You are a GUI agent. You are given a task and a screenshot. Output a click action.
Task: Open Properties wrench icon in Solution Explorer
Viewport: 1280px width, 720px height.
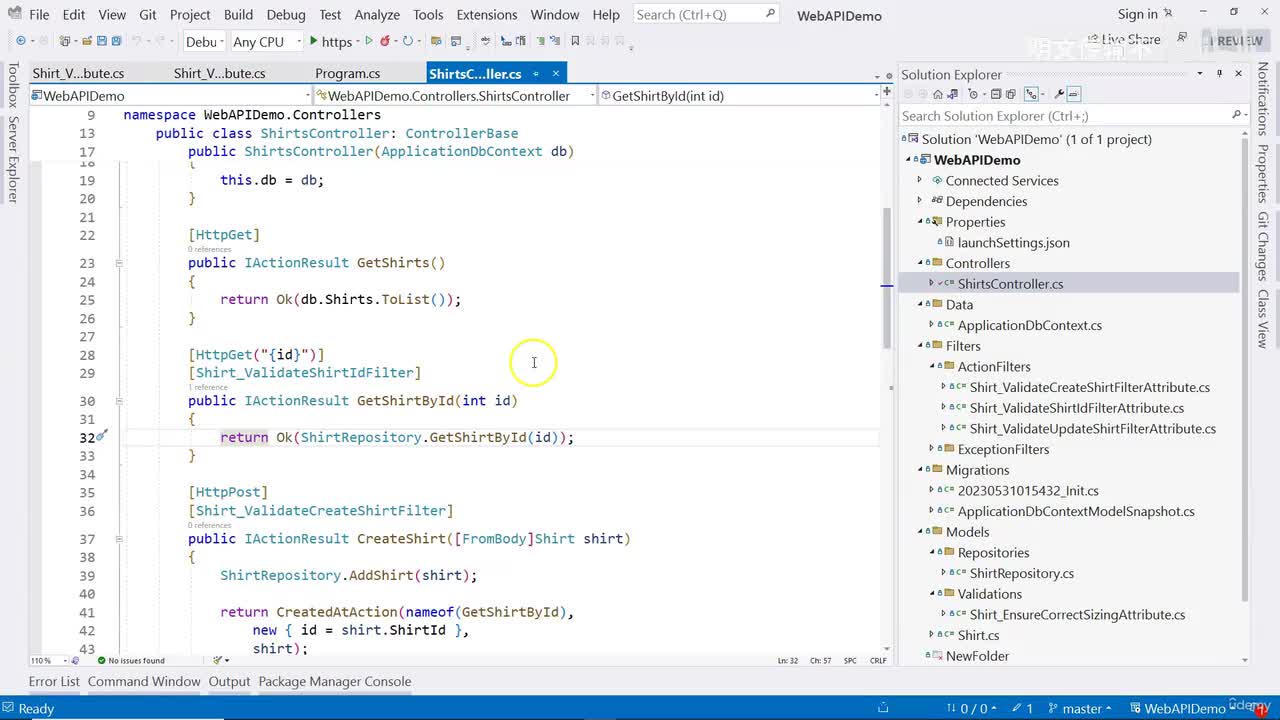pyautogui.click(x=1059, y=95)
